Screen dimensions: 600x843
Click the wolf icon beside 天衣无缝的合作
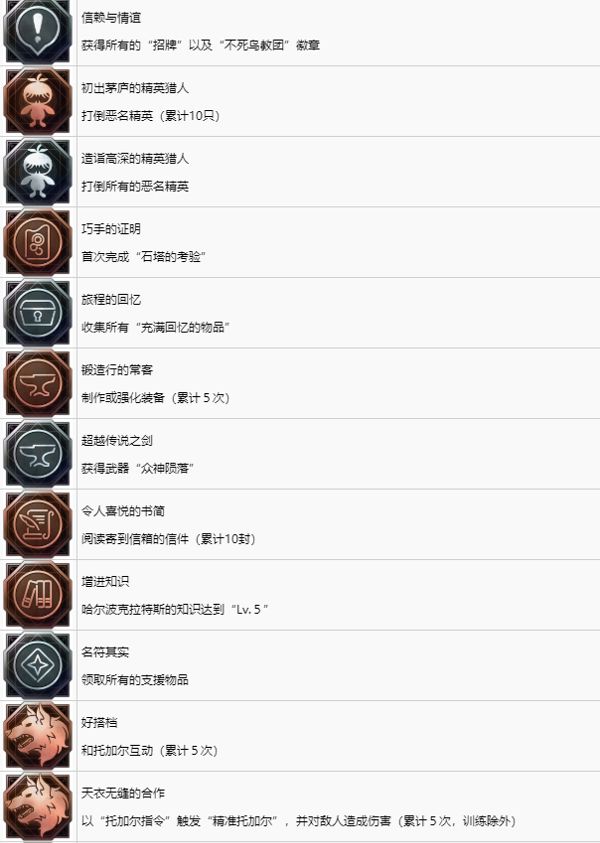pyautogui.click(x=38, y=806)
